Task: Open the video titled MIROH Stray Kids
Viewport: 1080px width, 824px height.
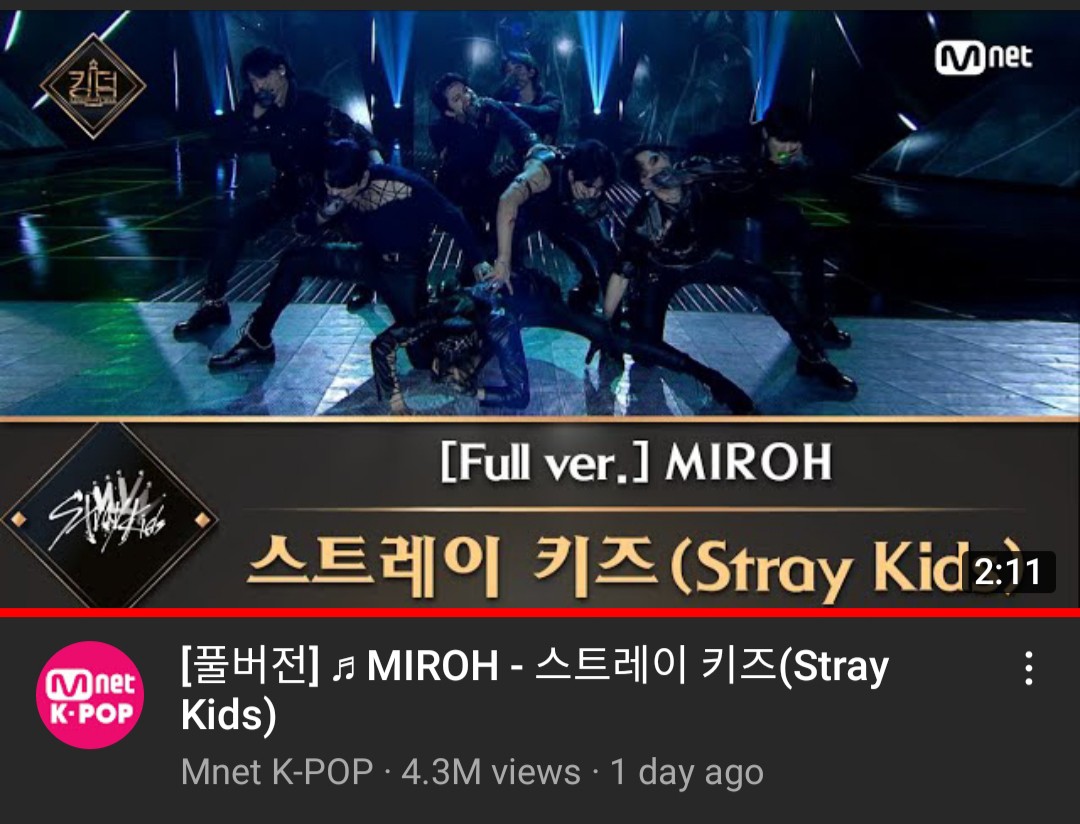Action: 534,690
